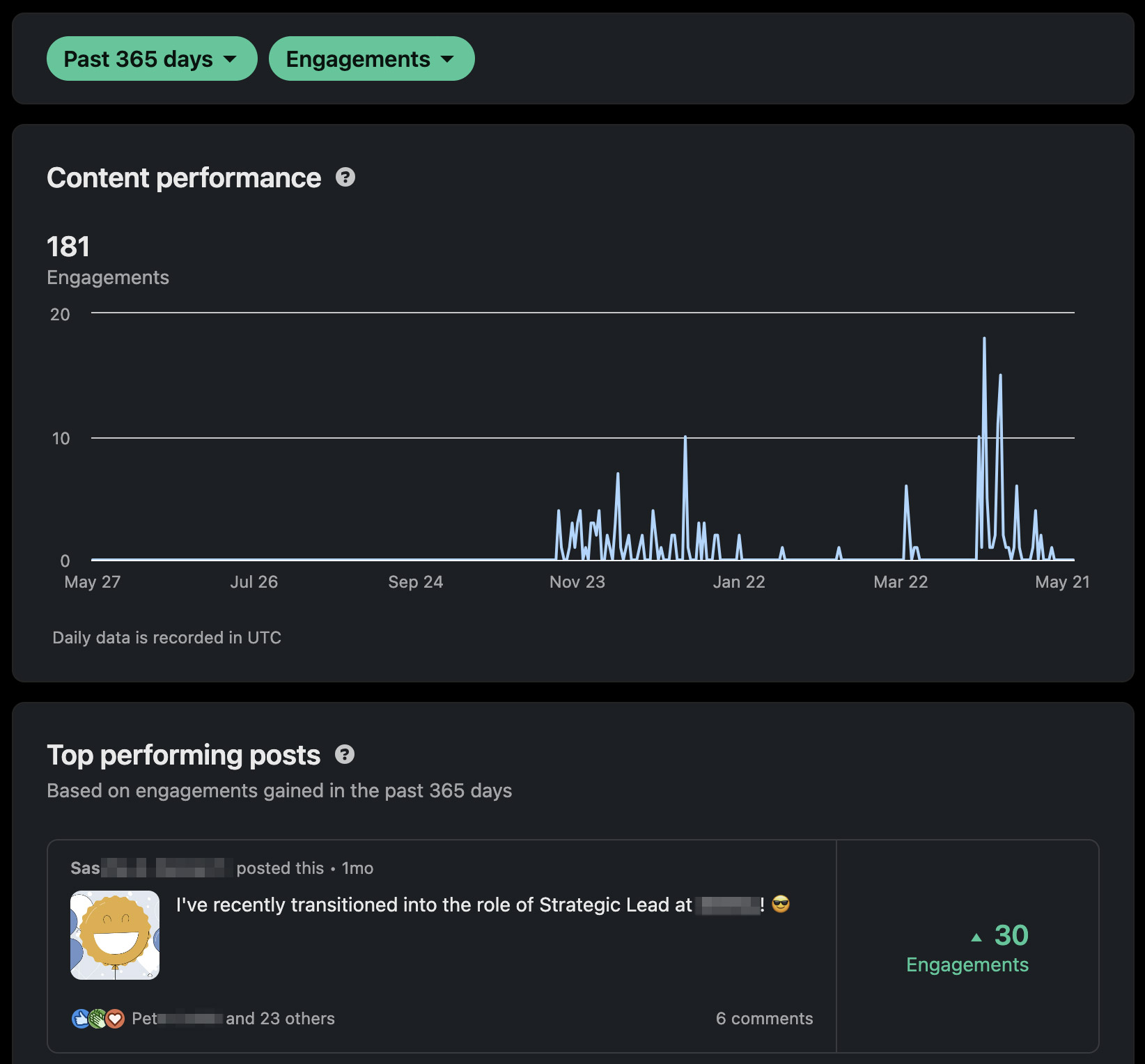Click the May 27 axis label
Image resolution: width=1145 pixels, height=1064 pixels.
point(93,582)
